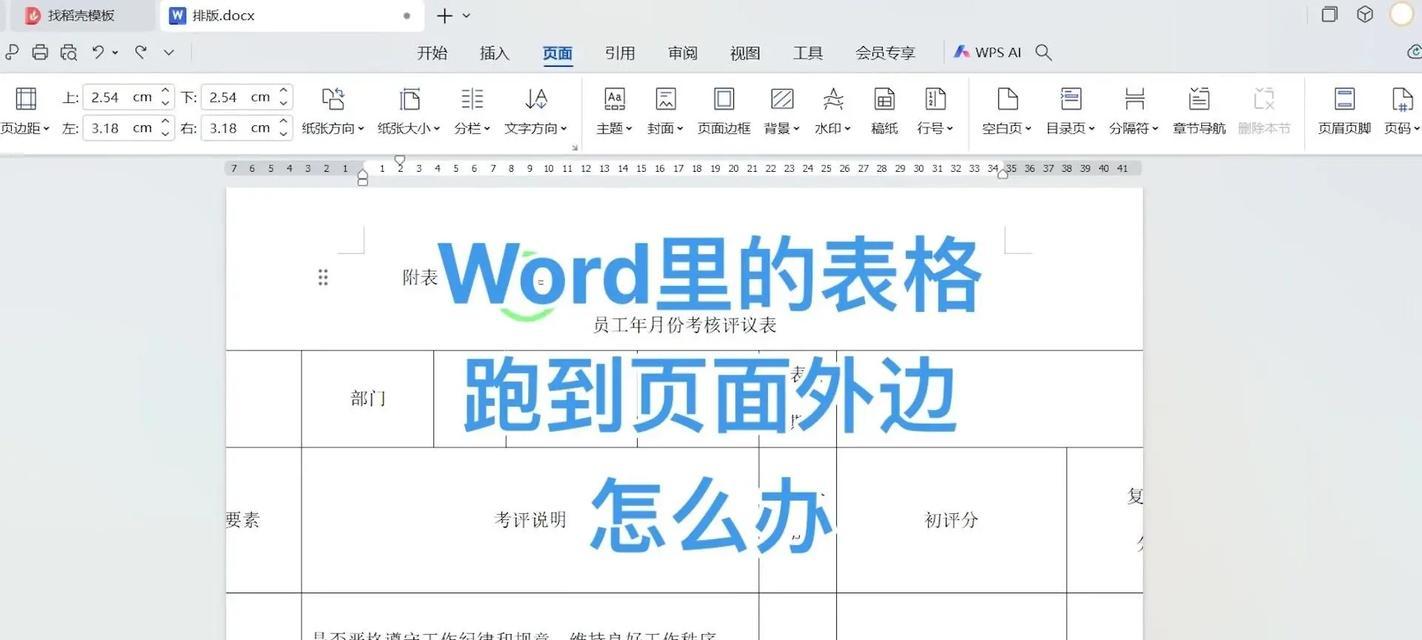Open the 文字方向 text direction menu
This screenshot has height=640, width=1422.
pyautogui.click(x=536, y=111)
